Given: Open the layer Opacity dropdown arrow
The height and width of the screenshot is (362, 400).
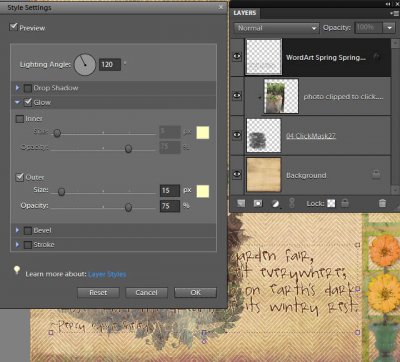Looking at the screenshot, I should tap(389, 28).
